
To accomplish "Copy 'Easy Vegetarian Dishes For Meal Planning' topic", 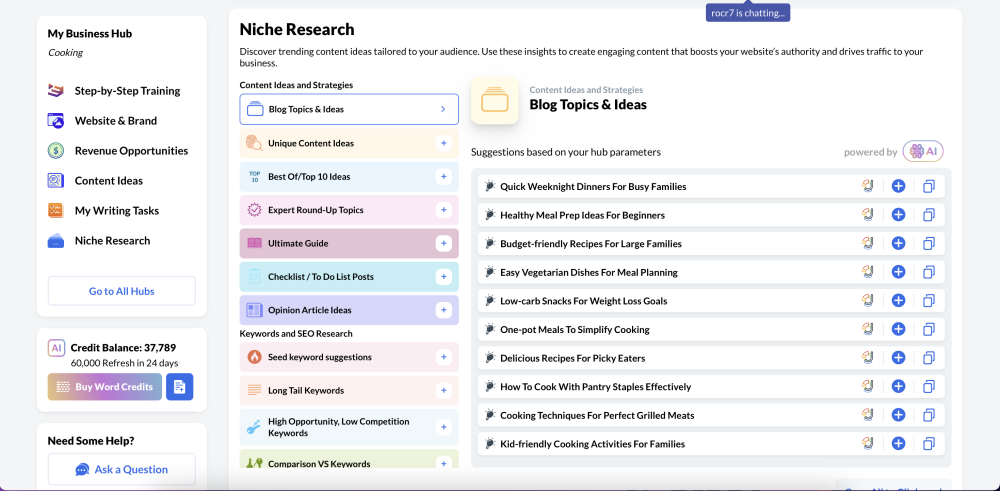I will [x=929, y=272].
